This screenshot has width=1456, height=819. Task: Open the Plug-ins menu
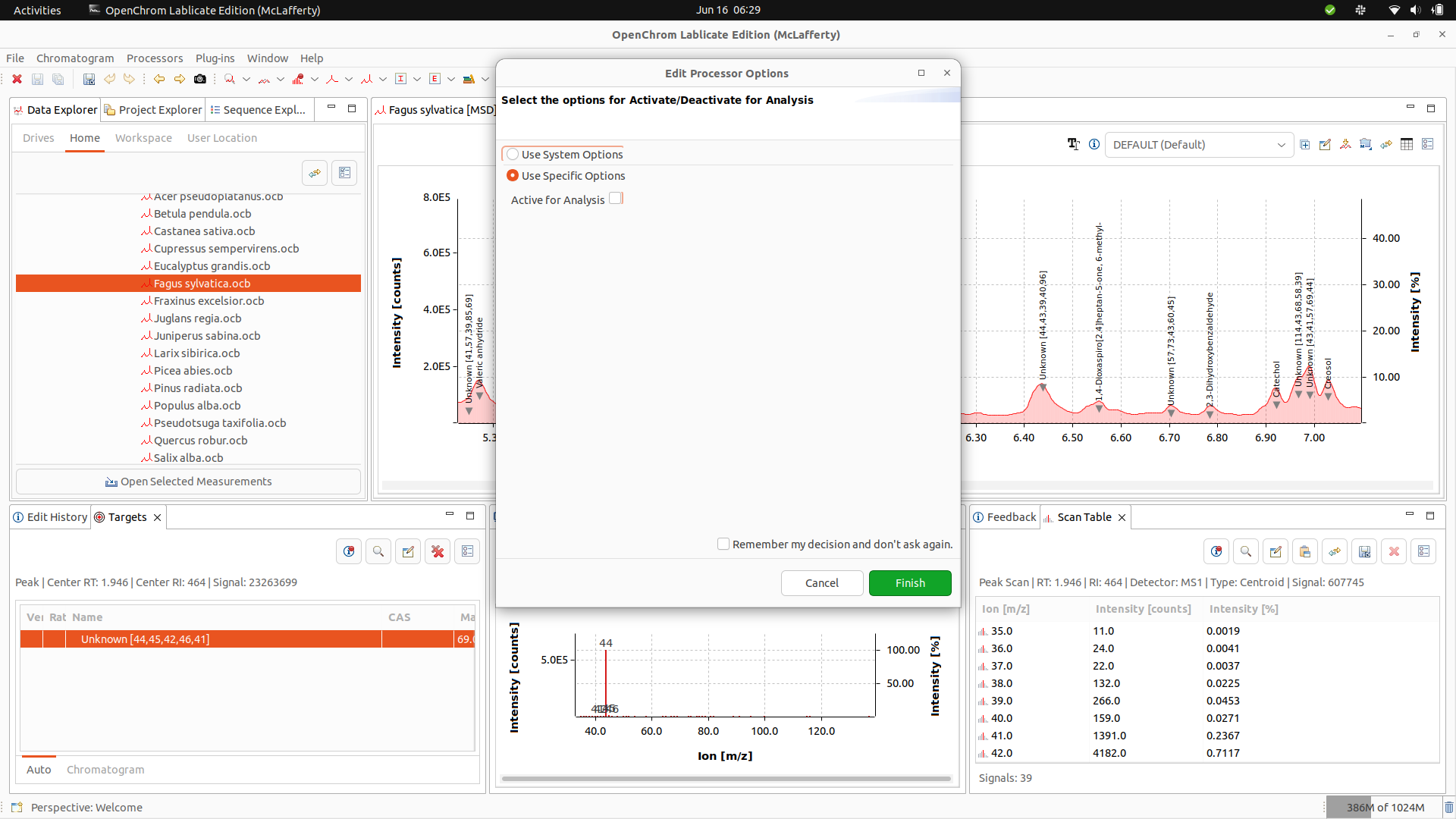click(x=215, y=58)
